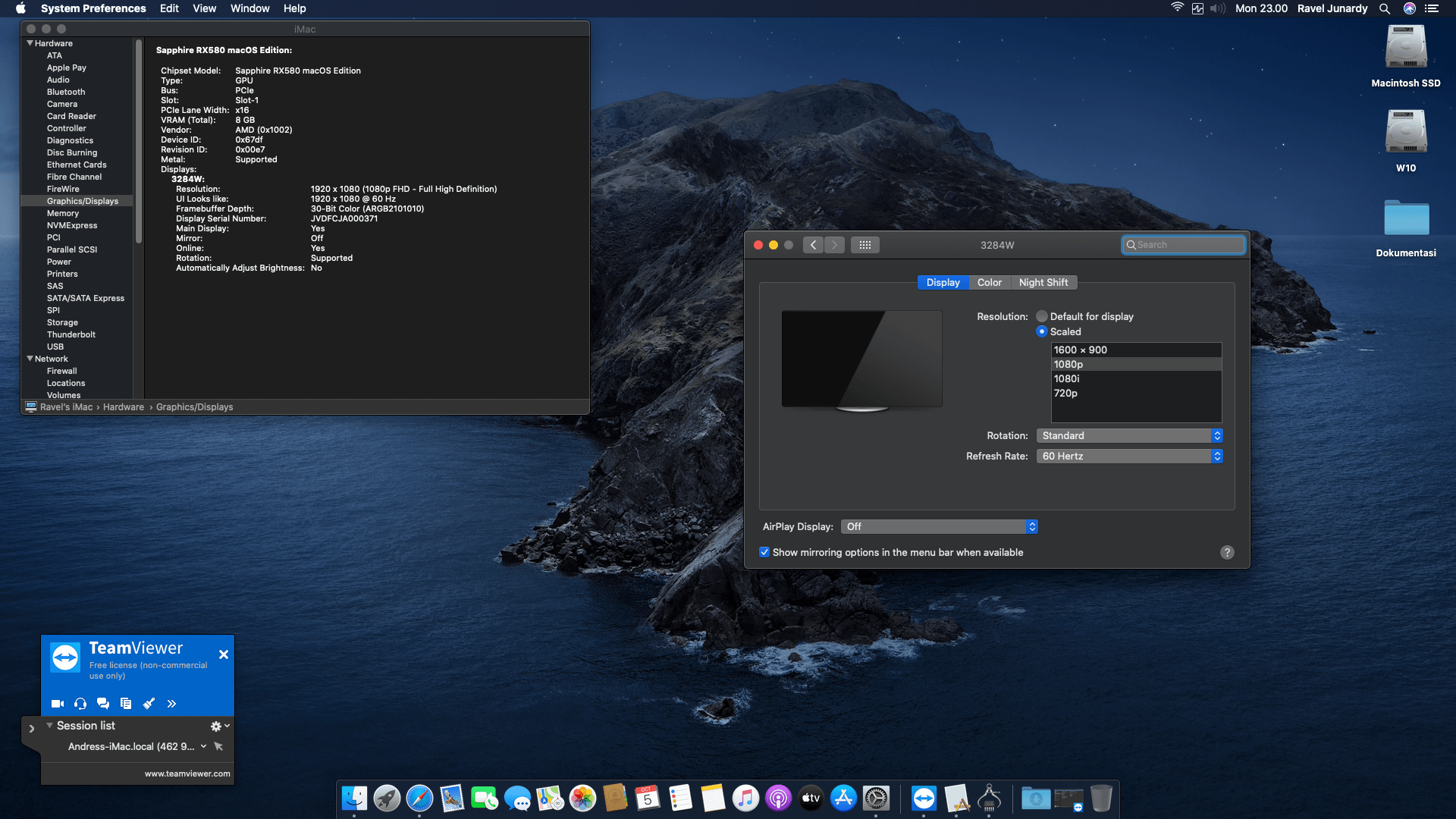Collapse Hardware section in System Information

[30, 43]
